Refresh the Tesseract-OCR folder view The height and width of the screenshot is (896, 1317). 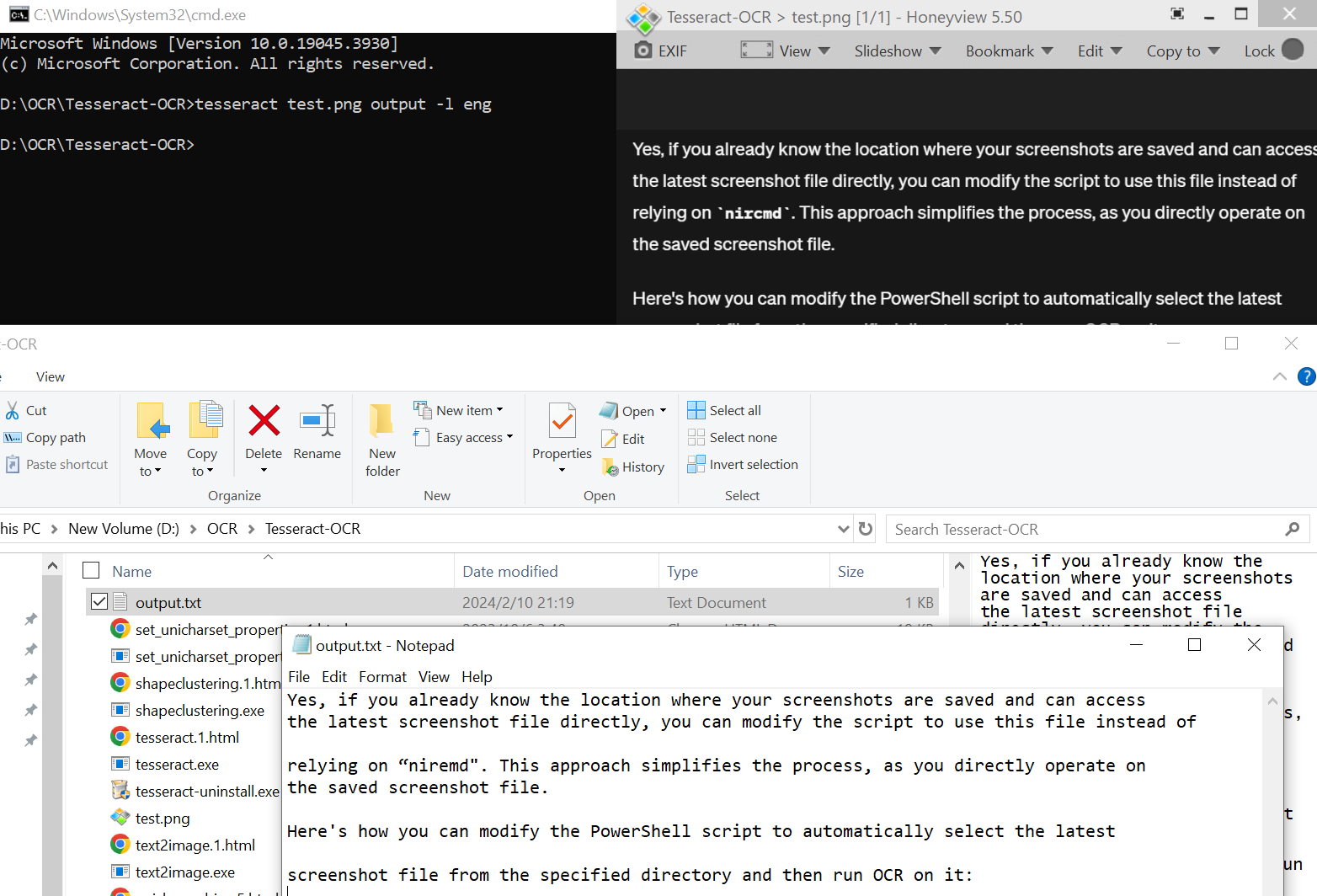click(866, 529)
